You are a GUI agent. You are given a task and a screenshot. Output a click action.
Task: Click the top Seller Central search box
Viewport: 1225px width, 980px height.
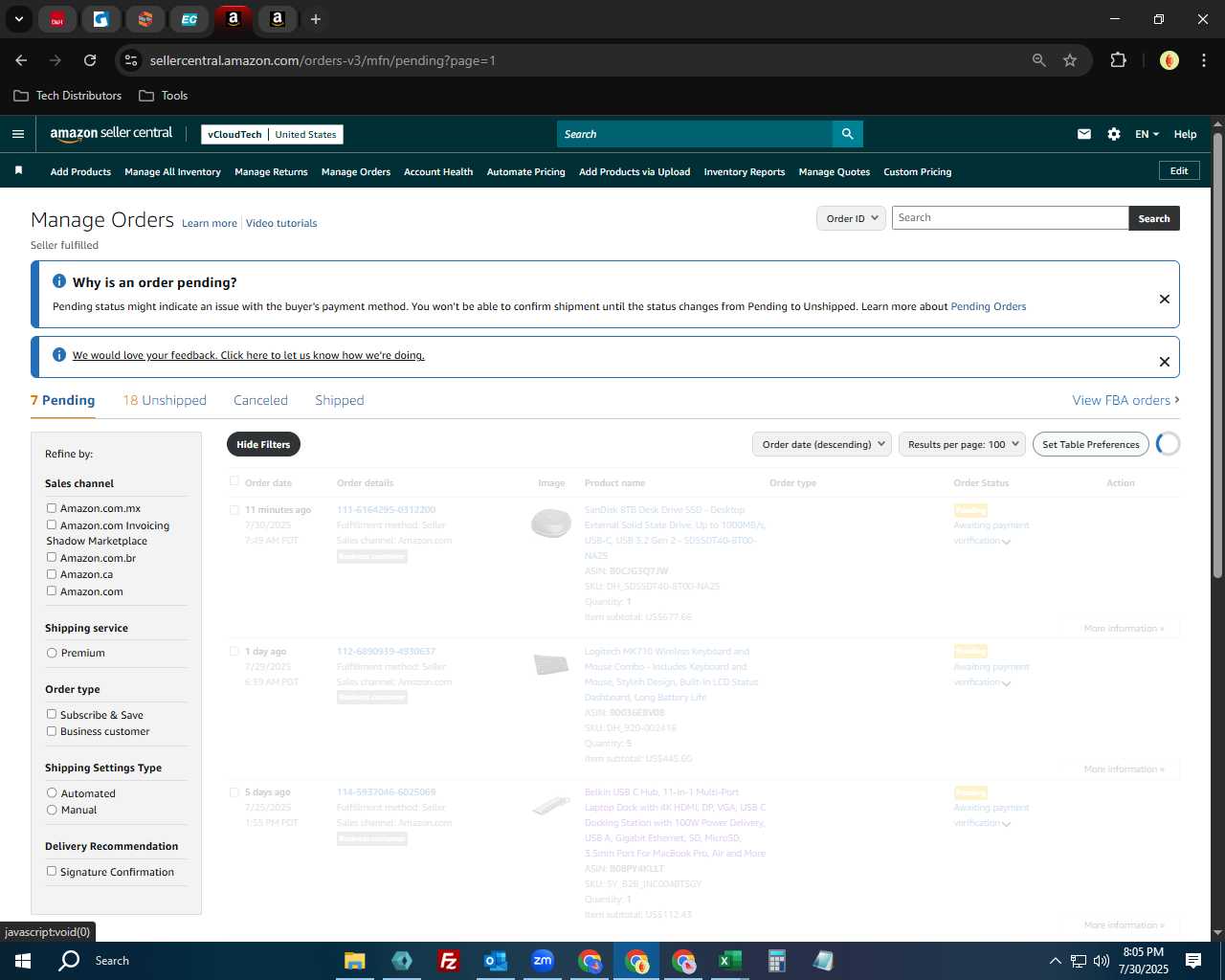pos(695,134)
